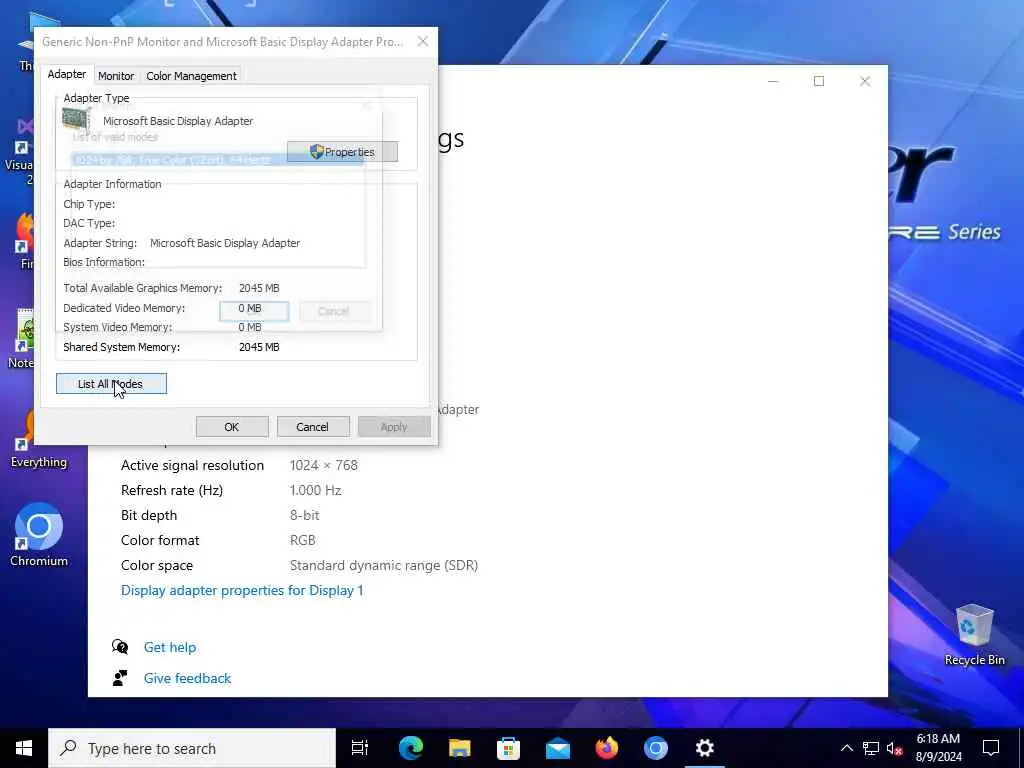Image resolution: width=1024 pixels, height=768 pixels.
Task: Maximize the Settings window
Action: click(819, 81)
